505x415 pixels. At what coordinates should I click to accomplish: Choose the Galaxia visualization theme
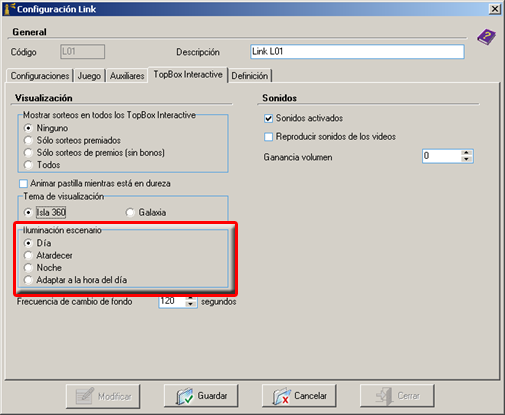coord(130,212)
